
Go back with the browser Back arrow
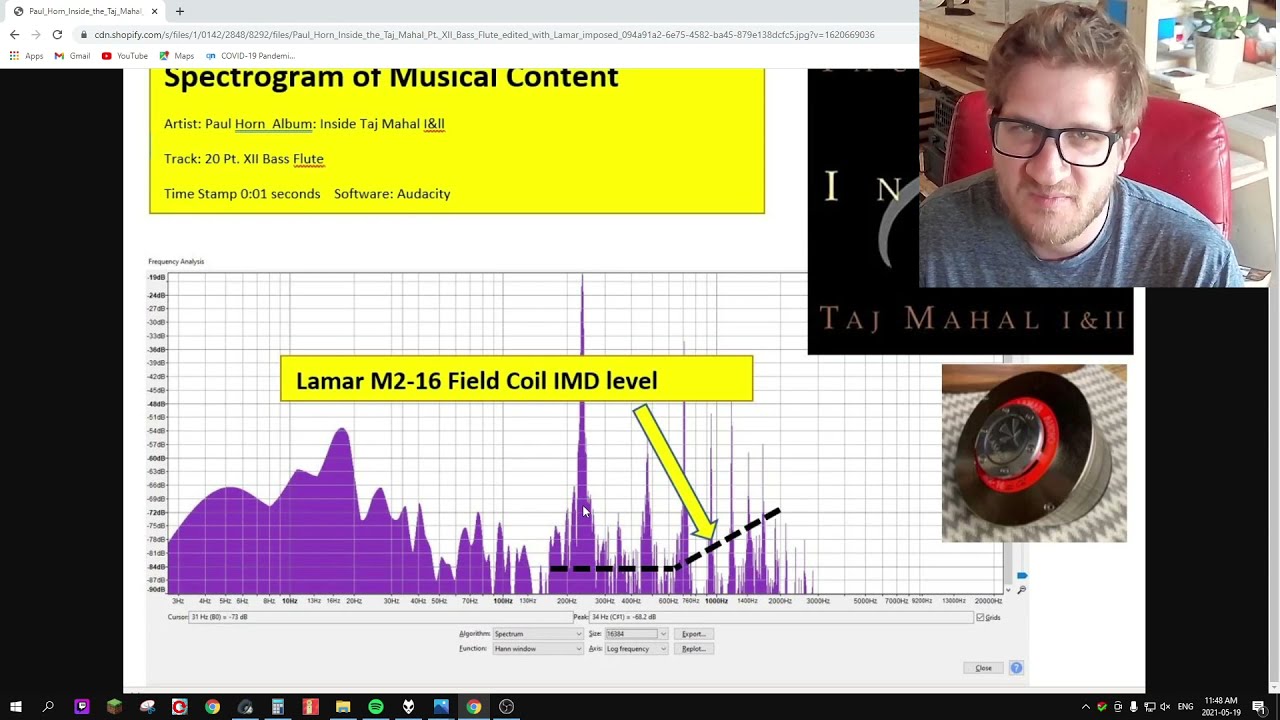[x=14, y=34]
